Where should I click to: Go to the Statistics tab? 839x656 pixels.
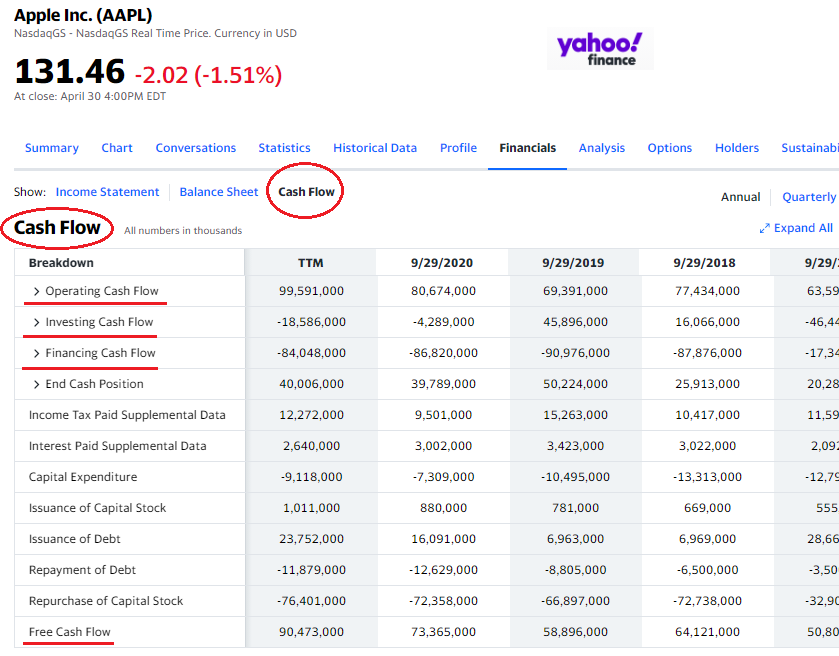[284, 148]
